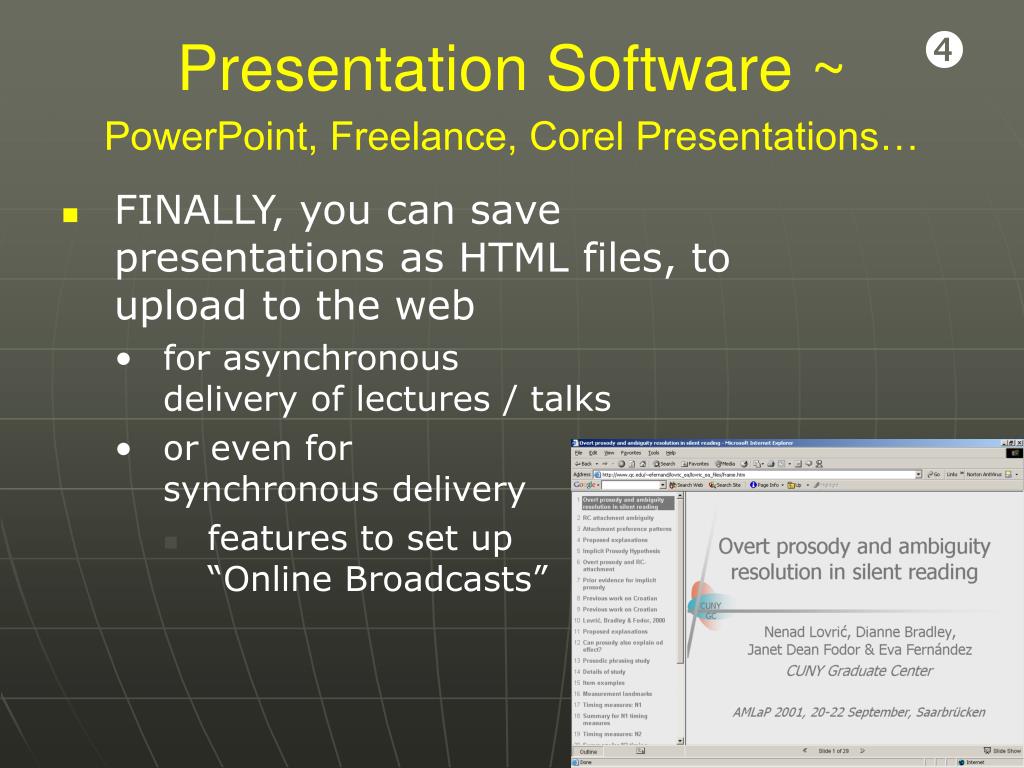Viewport: 1024px width, 768px height.
Task: Click the circled number 4 badge
Action: coord(944,50)
